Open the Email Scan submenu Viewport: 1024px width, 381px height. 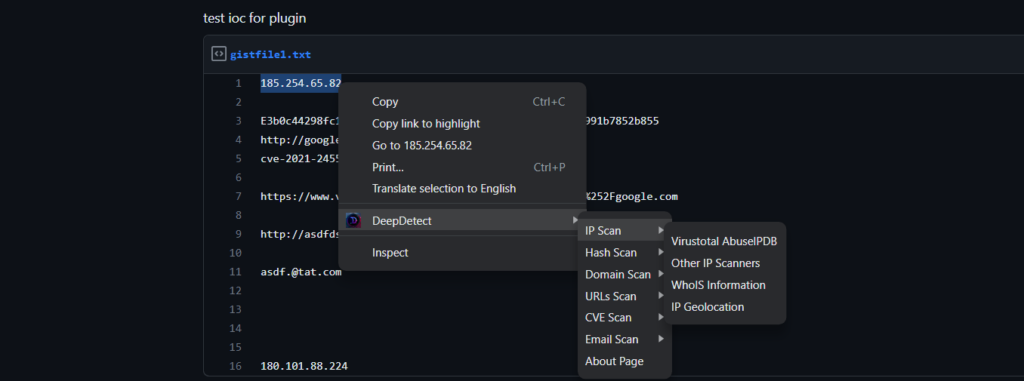point(624,339)
